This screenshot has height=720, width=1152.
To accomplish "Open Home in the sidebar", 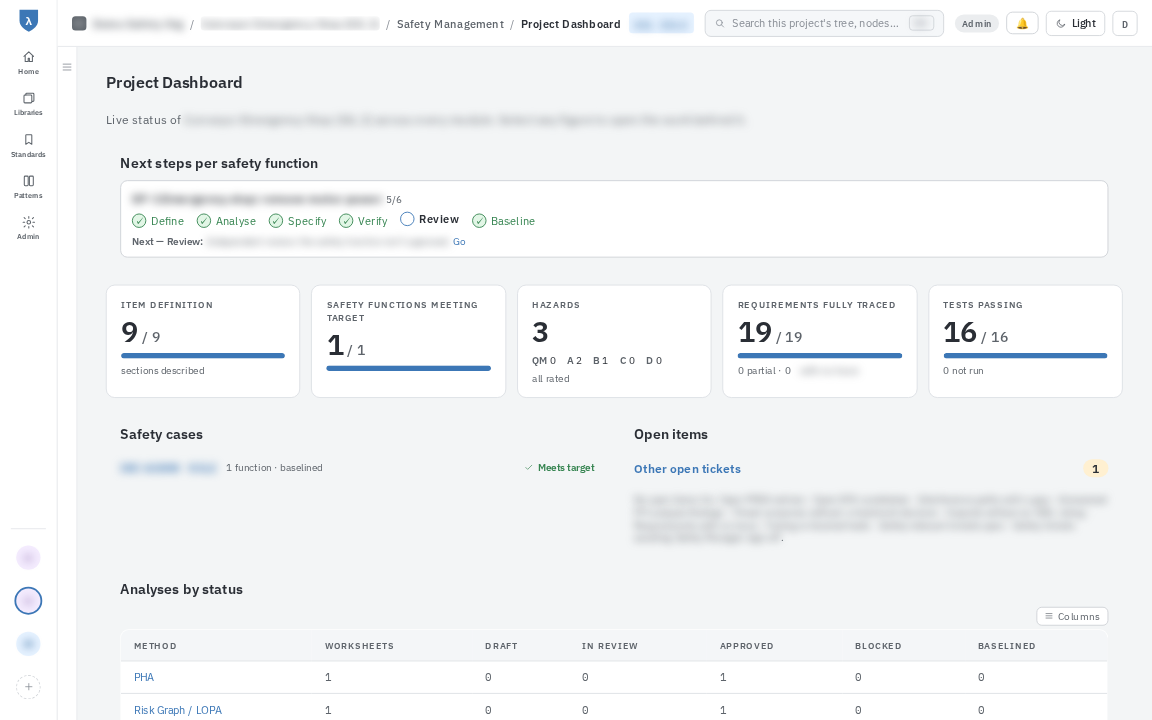I will coord(28,62).
